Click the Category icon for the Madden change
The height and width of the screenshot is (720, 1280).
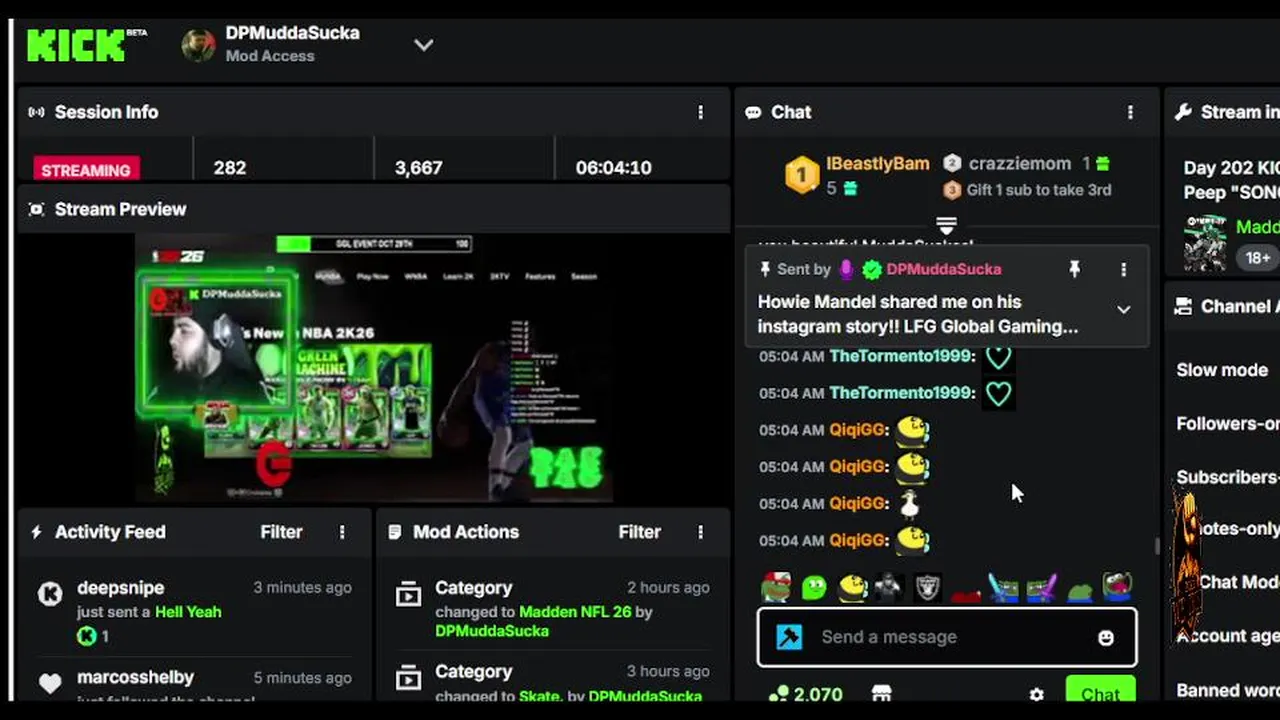point(408,595)
